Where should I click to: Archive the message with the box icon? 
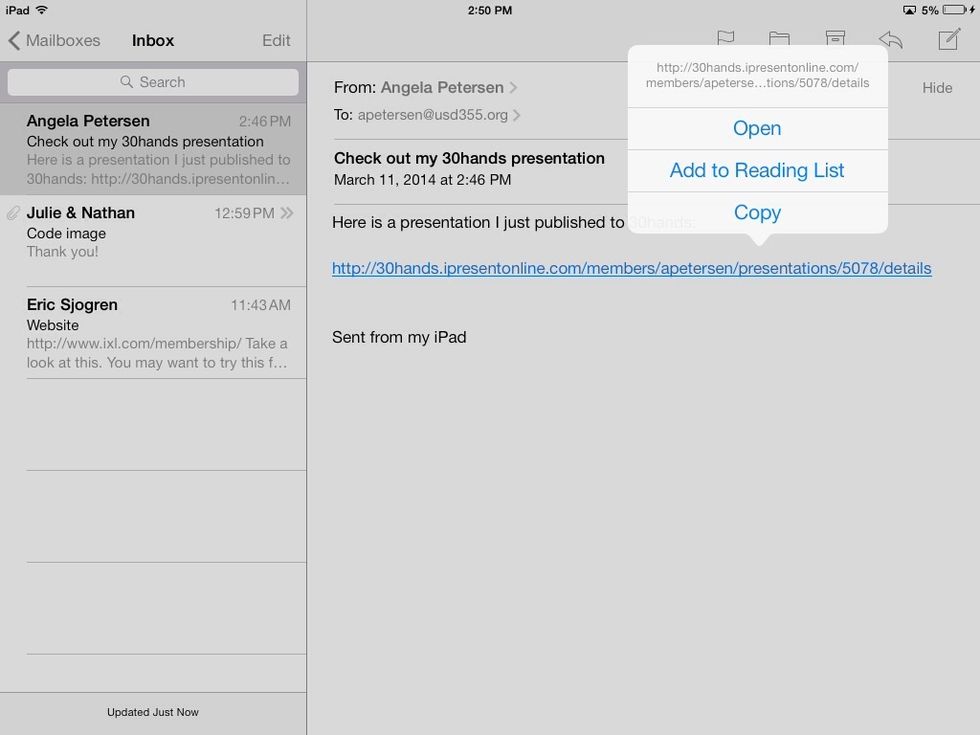(x=835, y=39)
